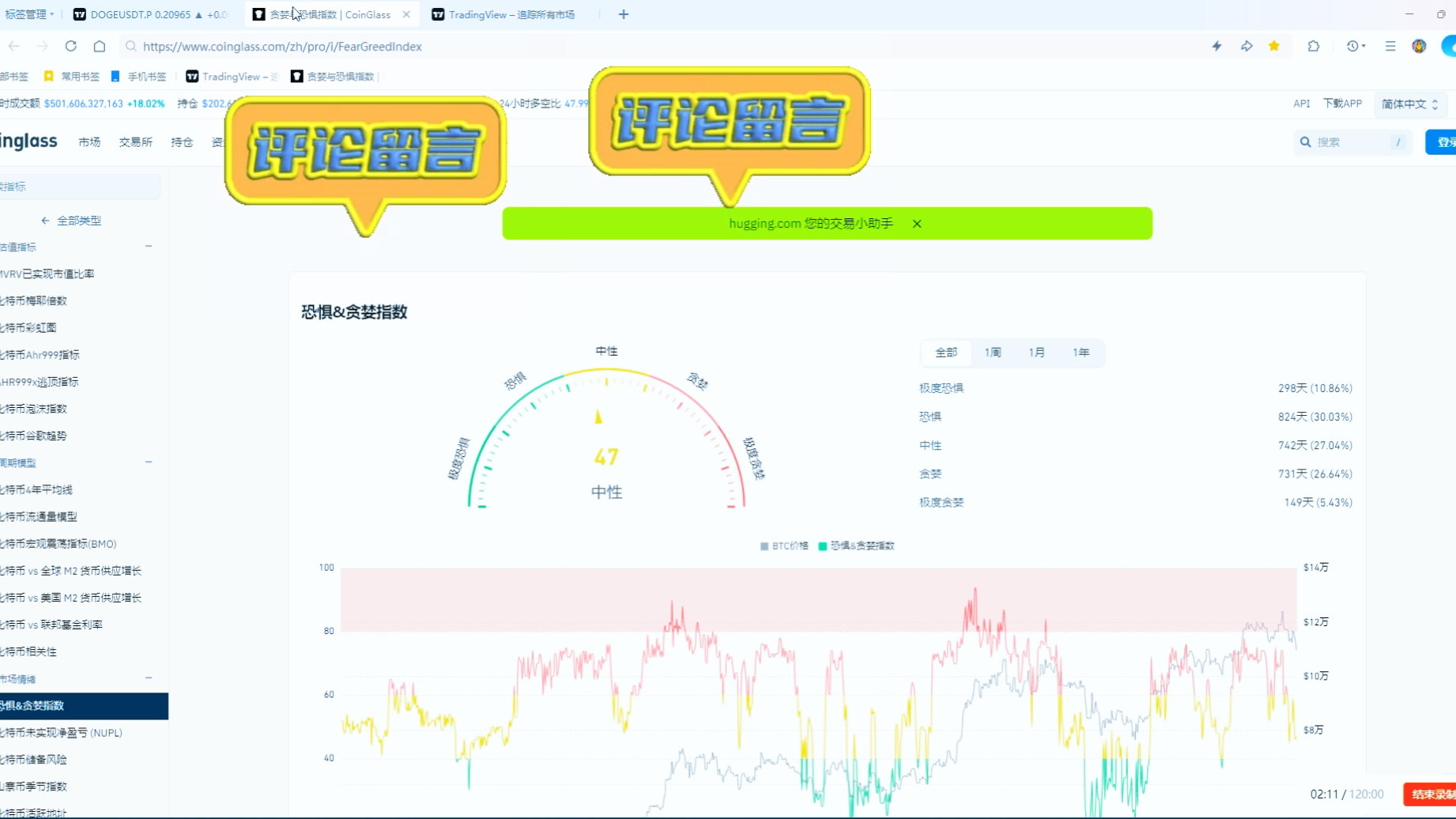Click the home page icon

point(100,46)
